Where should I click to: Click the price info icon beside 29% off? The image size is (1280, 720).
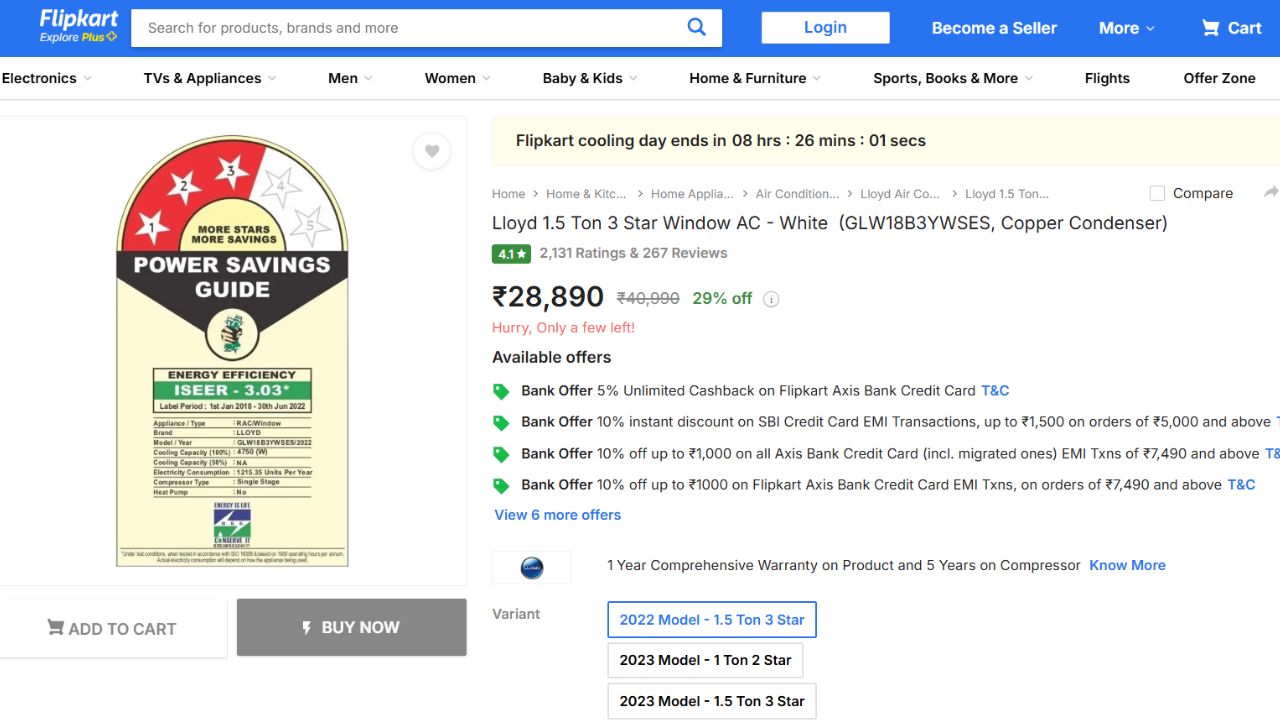(771, 299)
